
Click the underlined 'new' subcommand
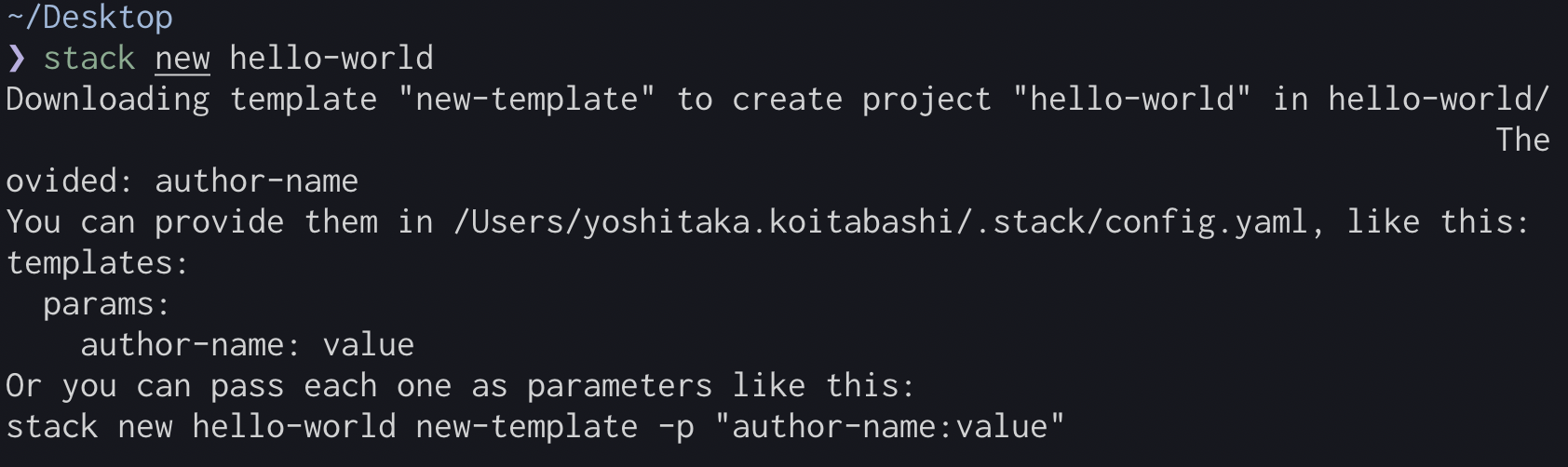182,60
